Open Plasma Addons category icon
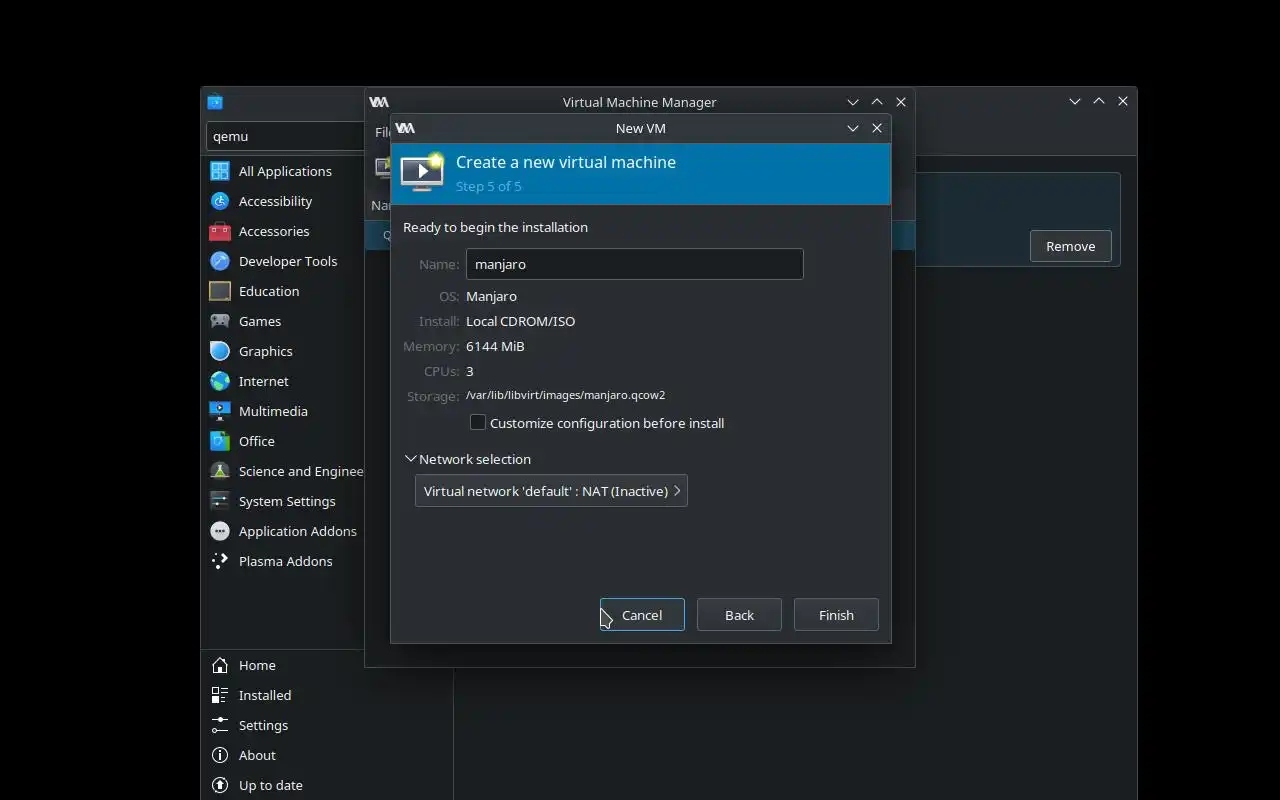The width and height of the screenshot is (1280, 800). [220, 561]
